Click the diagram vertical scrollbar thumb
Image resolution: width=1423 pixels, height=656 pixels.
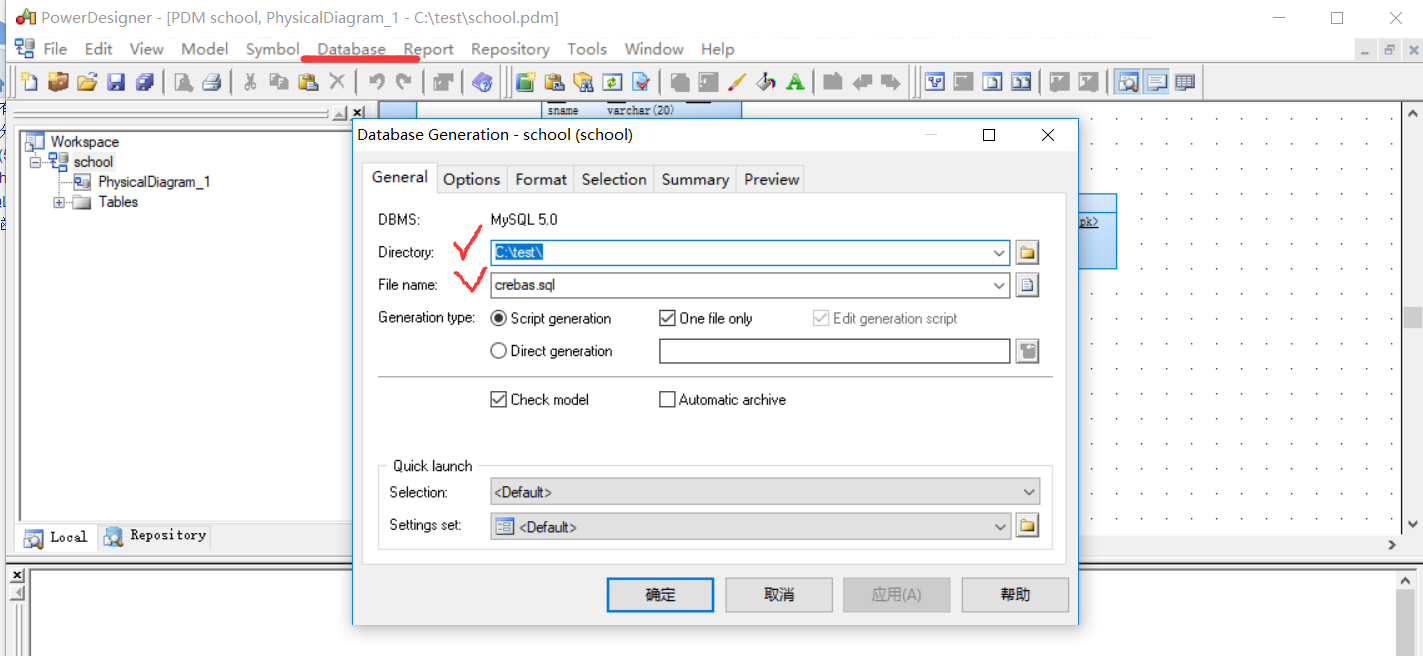pyautogui.click(x=1412, y=317)
